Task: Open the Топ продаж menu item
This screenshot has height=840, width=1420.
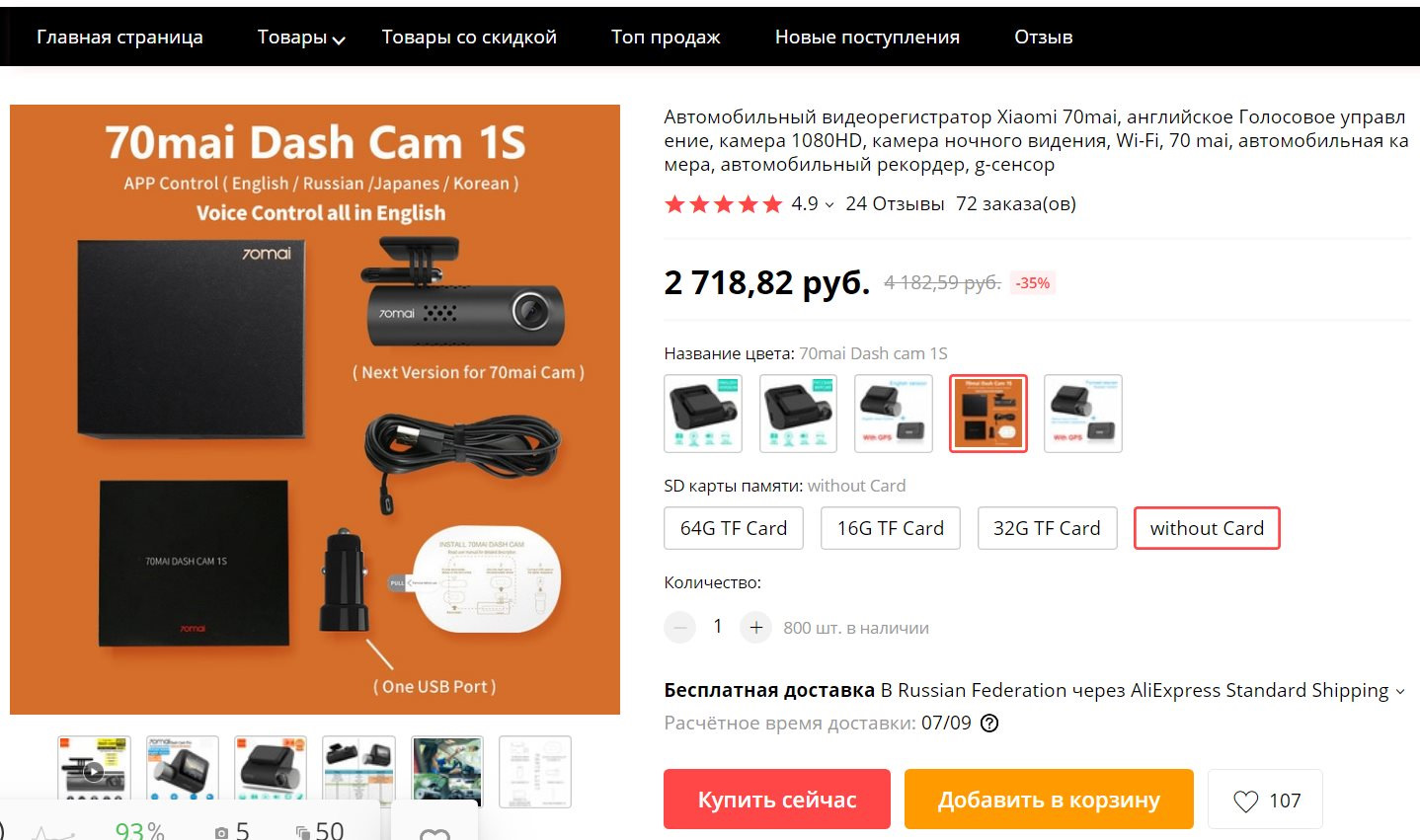Action: 666,38
